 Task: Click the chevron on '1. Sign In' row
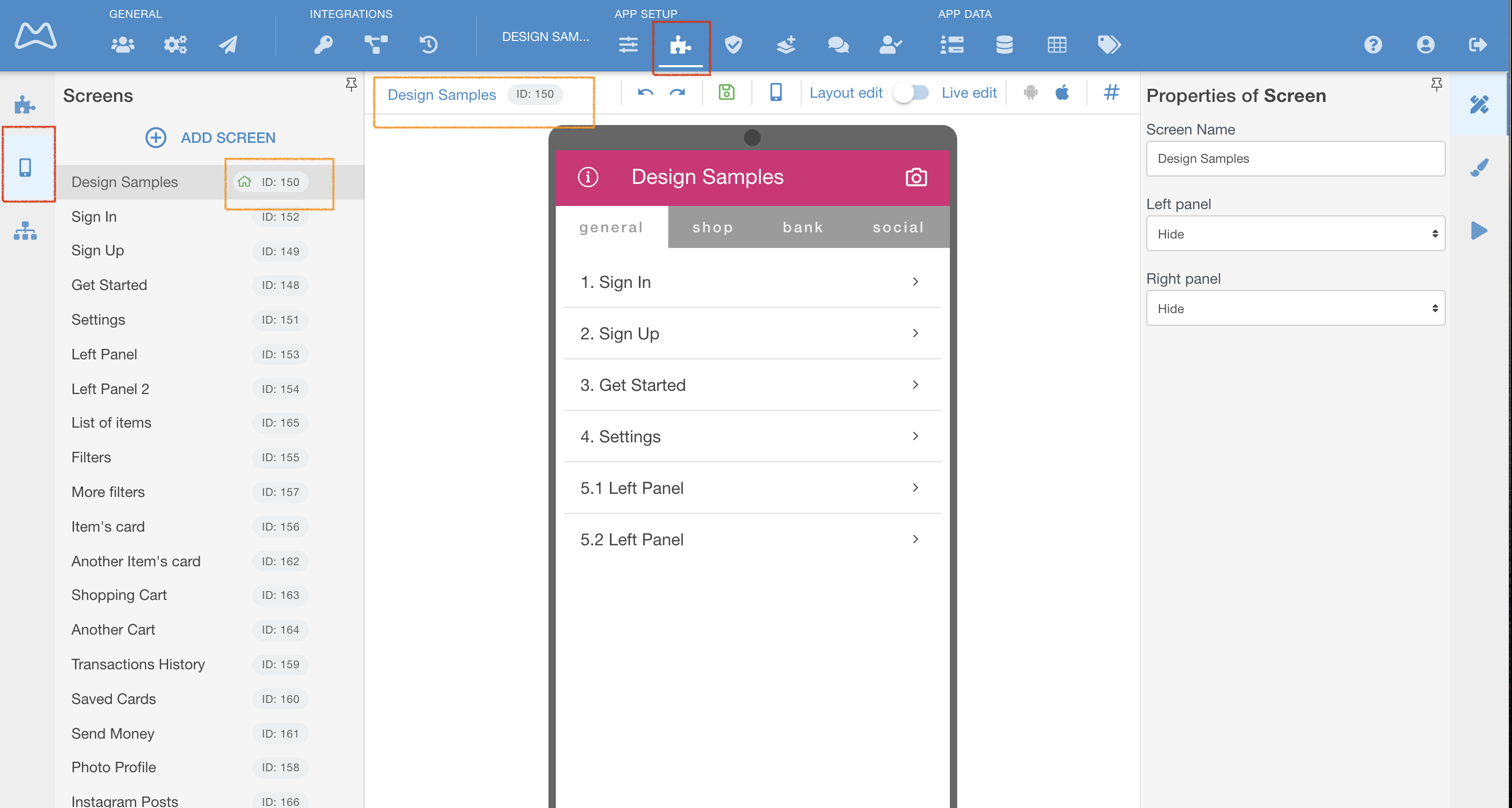916,282
